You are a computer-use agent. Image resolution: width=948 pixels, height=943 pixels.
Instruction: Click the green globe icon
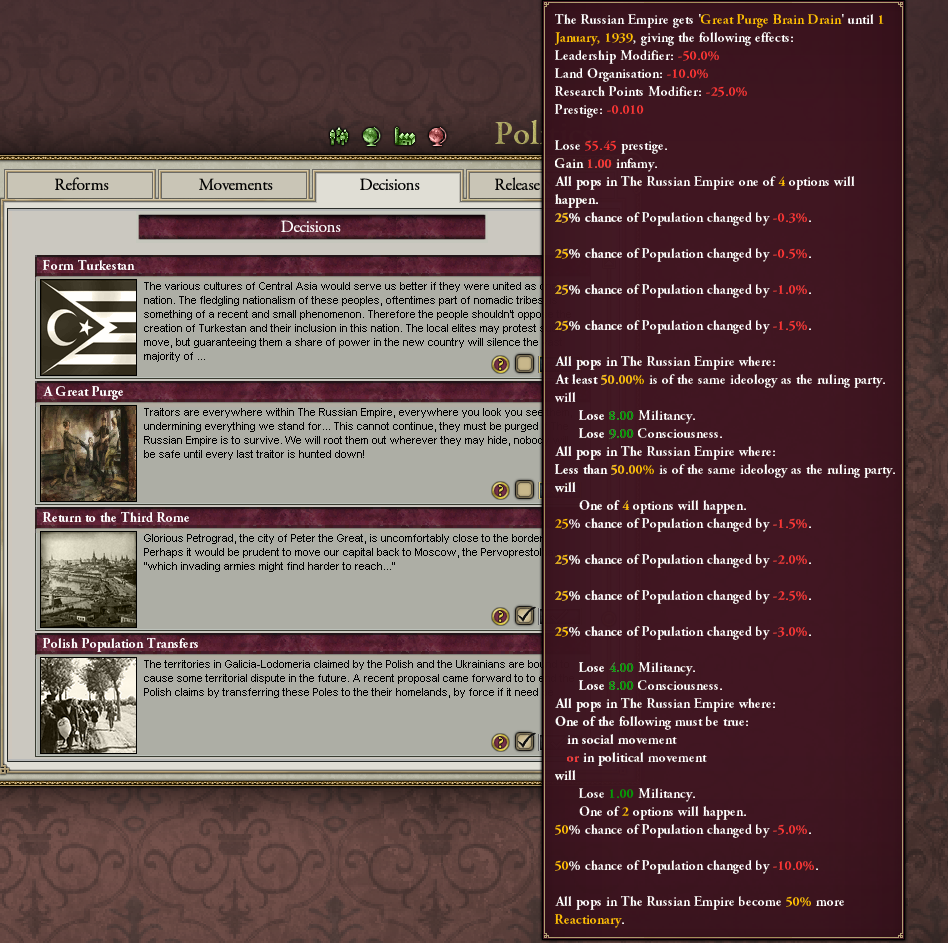(371, 137)
